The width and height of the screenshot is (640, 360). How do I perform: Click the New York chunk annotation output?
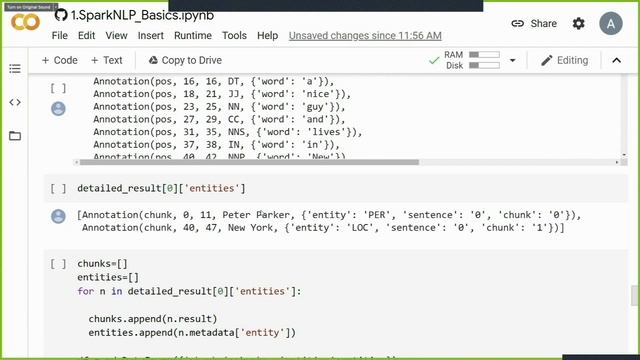(323, 227)
